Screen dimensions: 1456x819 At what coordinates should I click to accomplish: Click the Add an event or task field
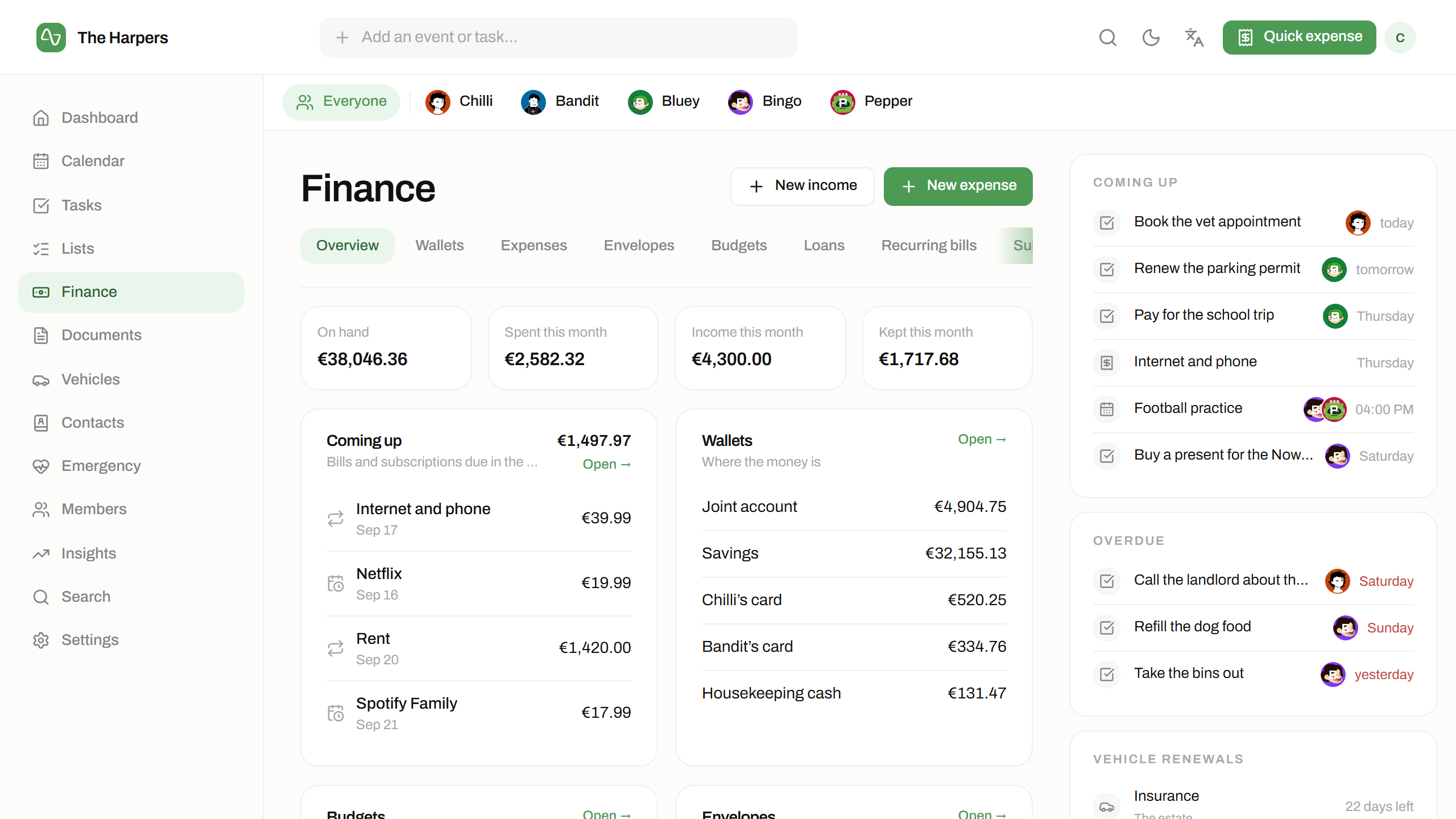tap(558, 38)
